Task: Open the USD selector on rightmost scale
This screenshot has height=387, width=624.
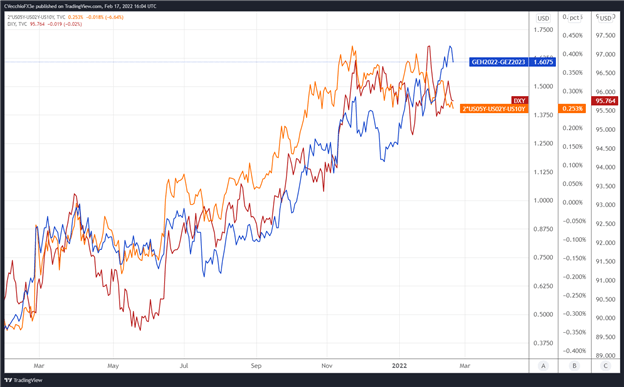Action: click(x=605, y=18)
